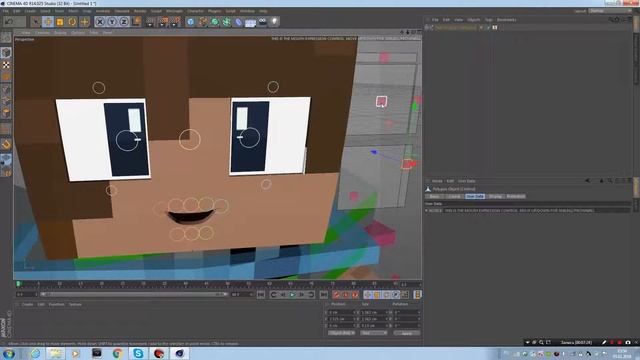
Task: Go to start of animation
Action: click(261, 295)
